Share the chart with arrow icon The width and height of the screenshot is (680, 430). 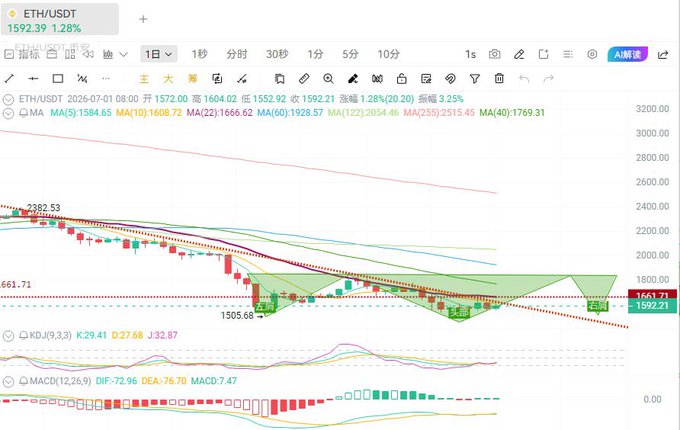tap(663, 55)
